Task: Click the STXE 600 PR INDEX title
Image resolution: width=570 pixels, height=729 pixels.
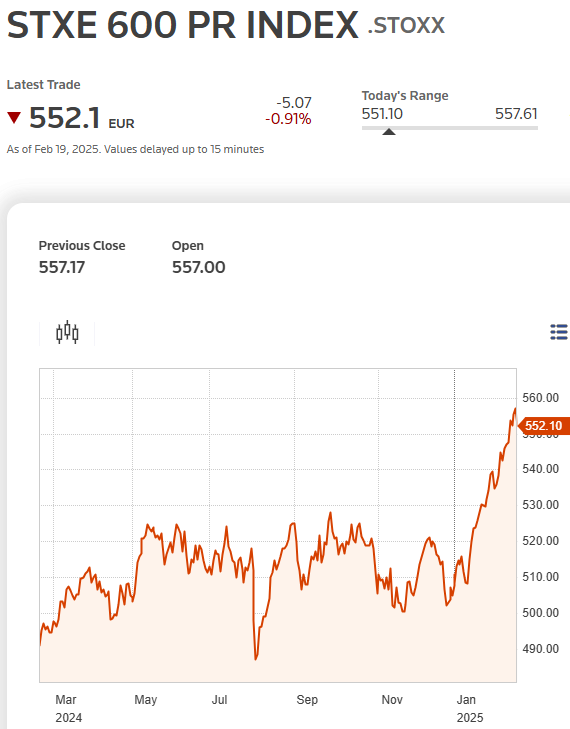Action: [x=183, y=25]
